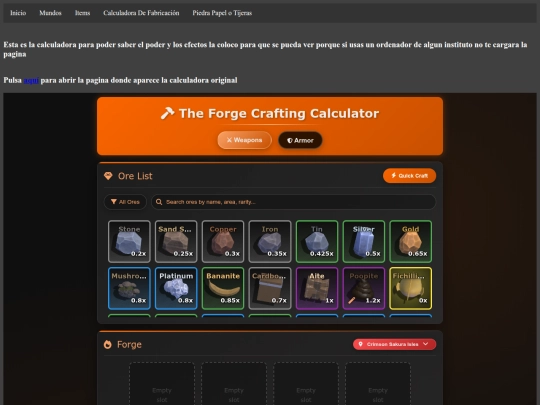Viewport: 540px width, 405px height.
Task: Select the Bananite ore tile
Action: [x=223, y=288]
